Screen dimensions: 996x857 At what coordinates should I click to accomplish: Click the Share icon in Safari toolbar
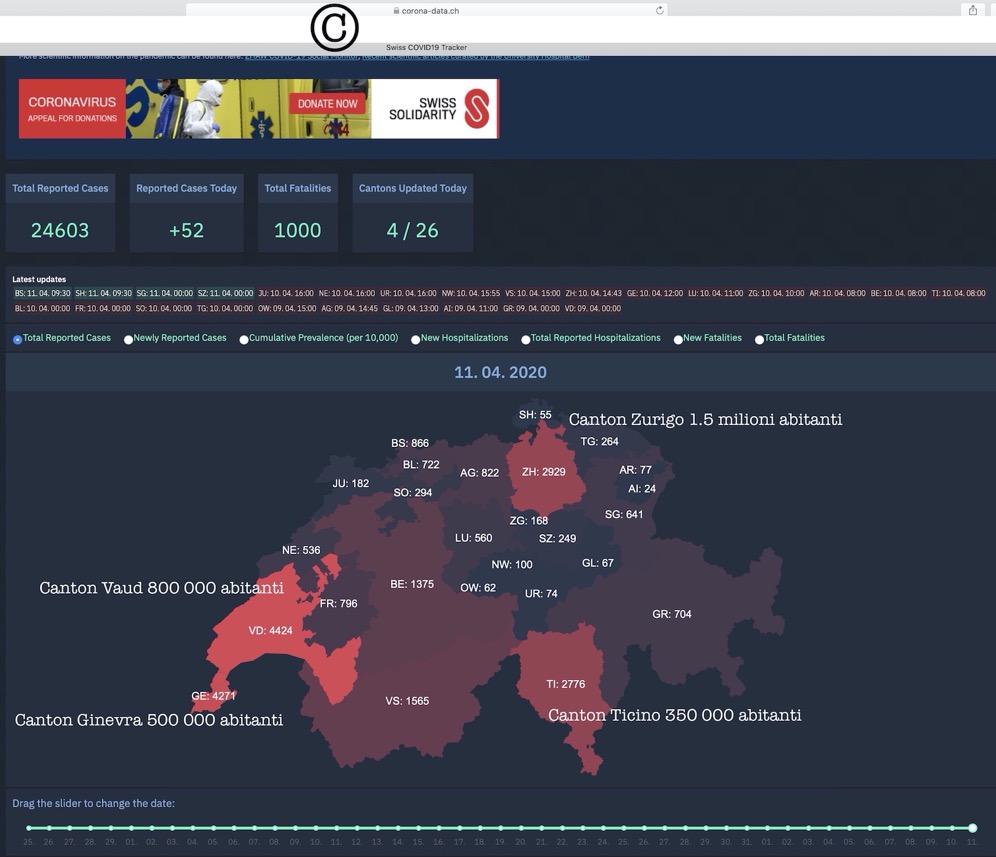[972, 10]
